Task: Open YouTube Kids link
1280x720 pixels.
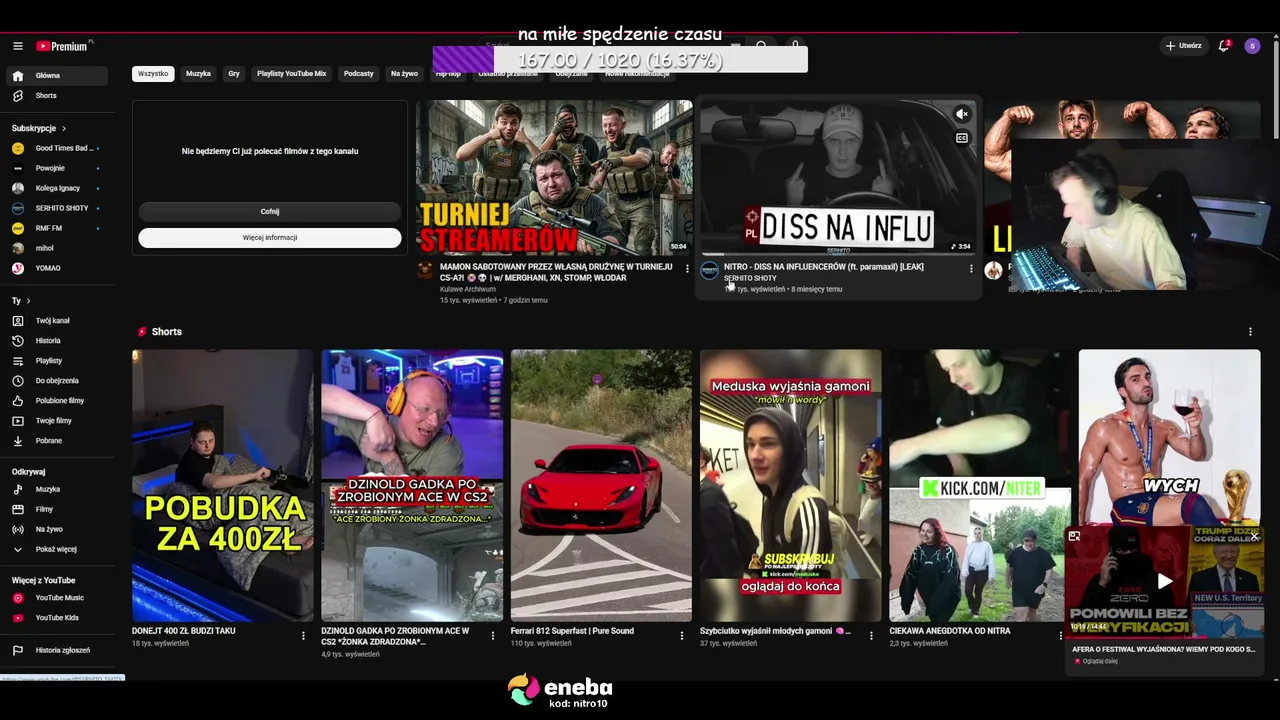Action: point(57,618)
